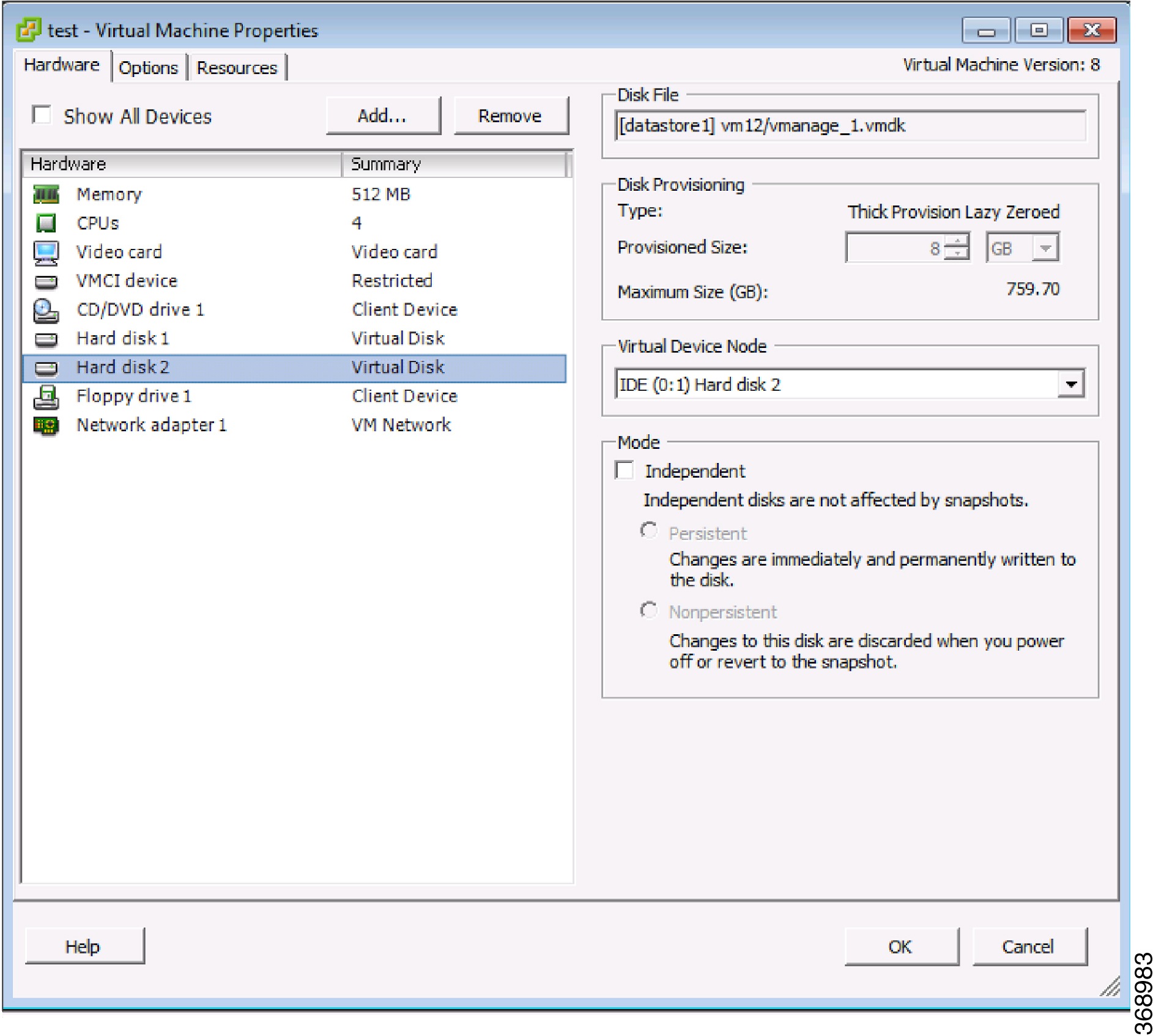Click the Hard disk 1 icon
Screen dimensions: 1153x1036
point(46,338)
